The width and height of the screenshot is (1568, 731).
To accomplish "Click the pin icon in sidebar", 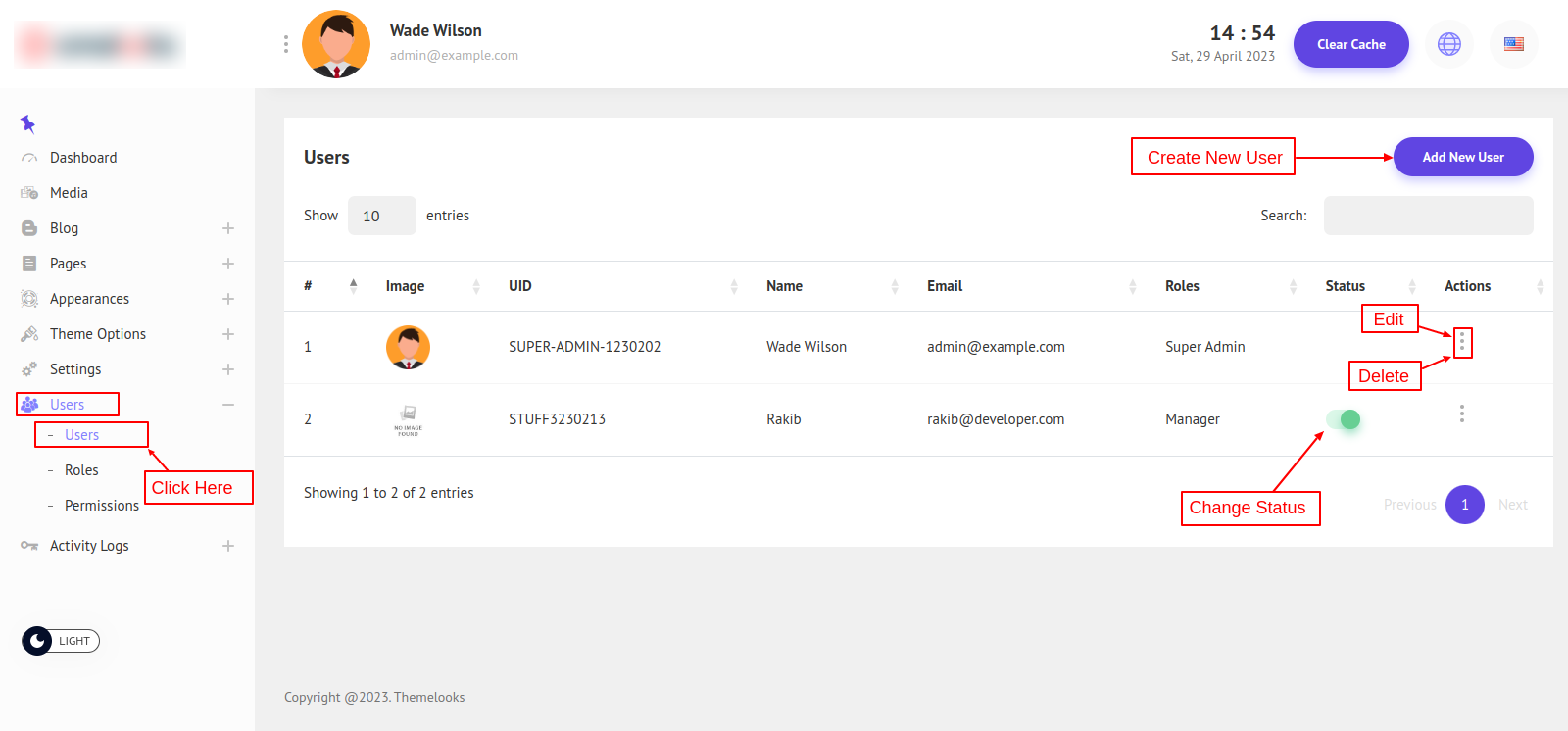I will click(x=27, y=123).
